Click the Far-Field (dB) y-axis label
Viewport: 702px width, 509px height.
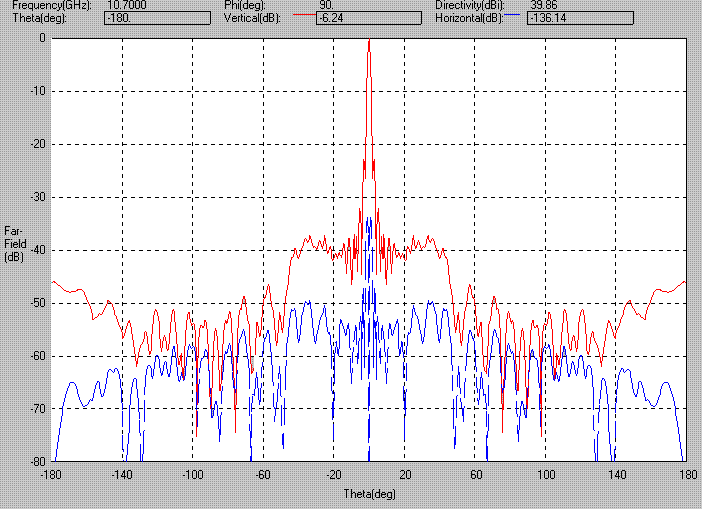coord(14,244)
